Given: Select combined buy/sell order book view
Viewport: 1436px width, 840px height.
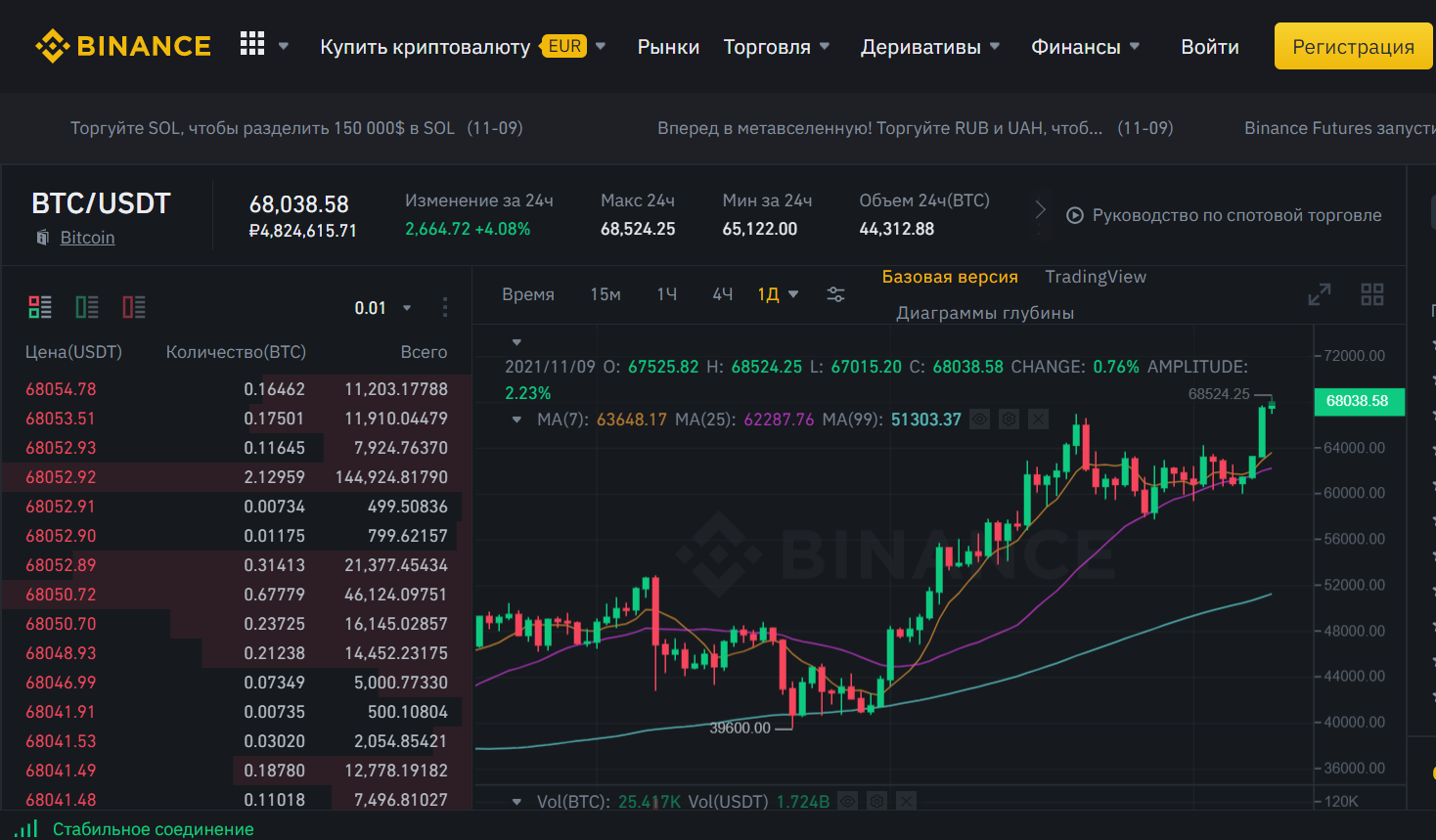Looking at the screenshot, I should pyautogui.click(x=40, y=306).
